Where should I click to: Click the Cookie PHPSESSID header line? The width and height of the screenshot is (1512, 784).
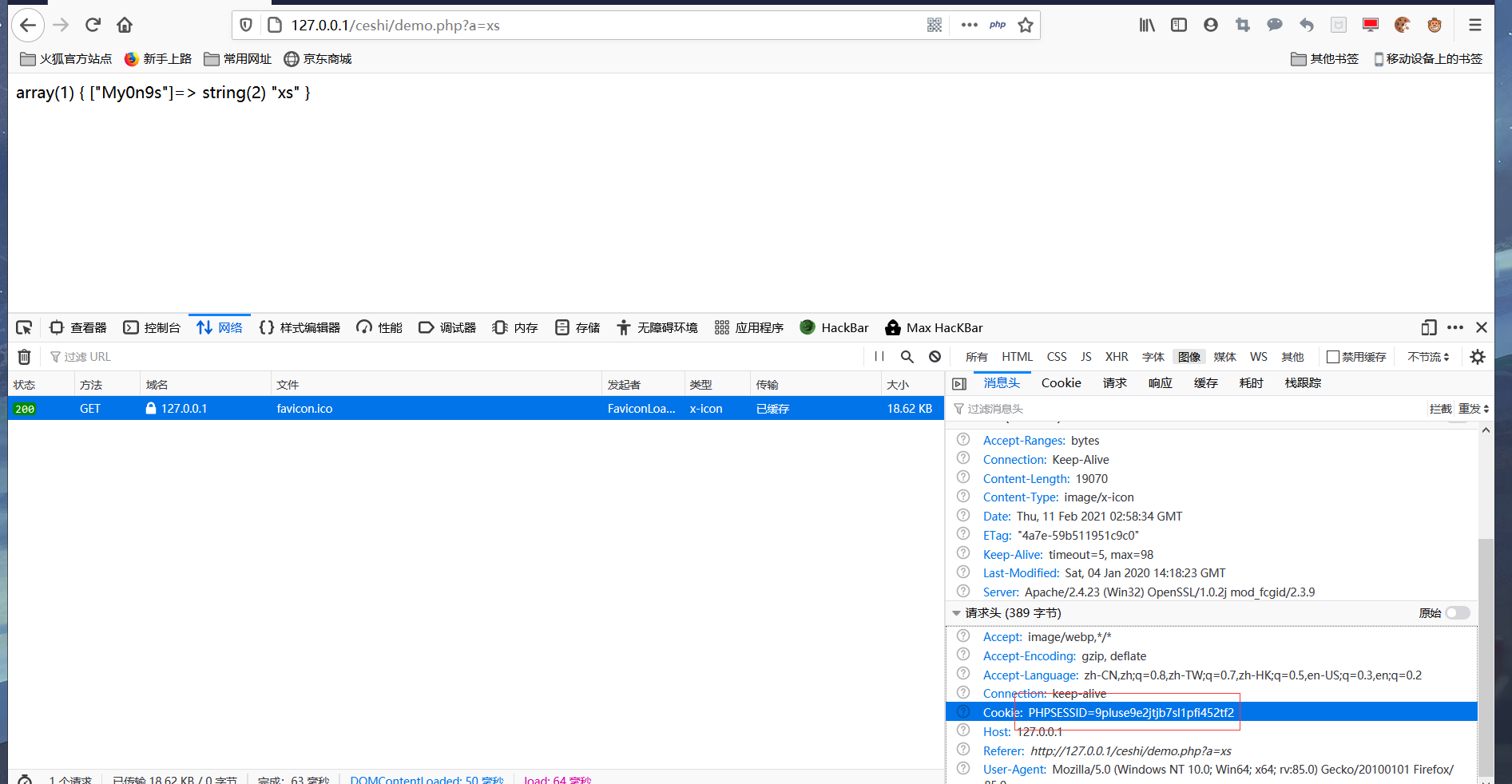(1212, 713)
